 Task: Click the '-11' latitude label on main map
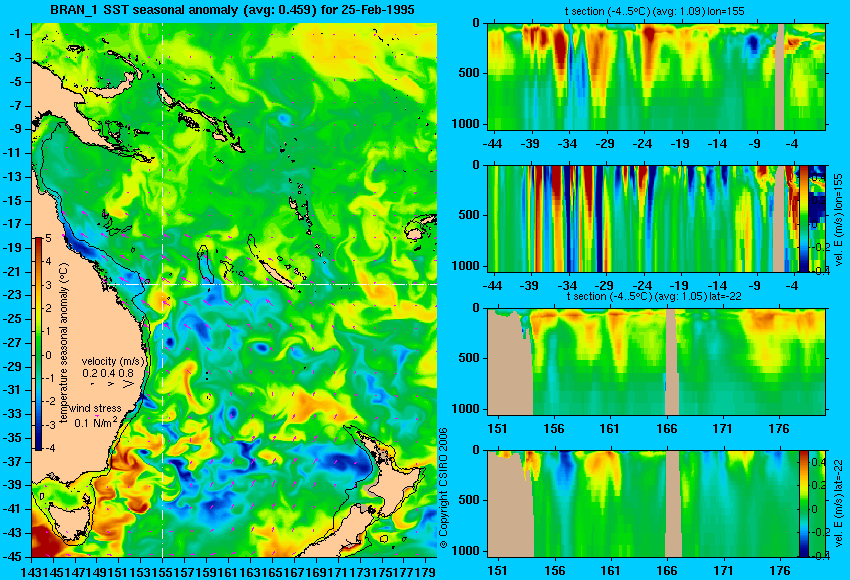12,153
